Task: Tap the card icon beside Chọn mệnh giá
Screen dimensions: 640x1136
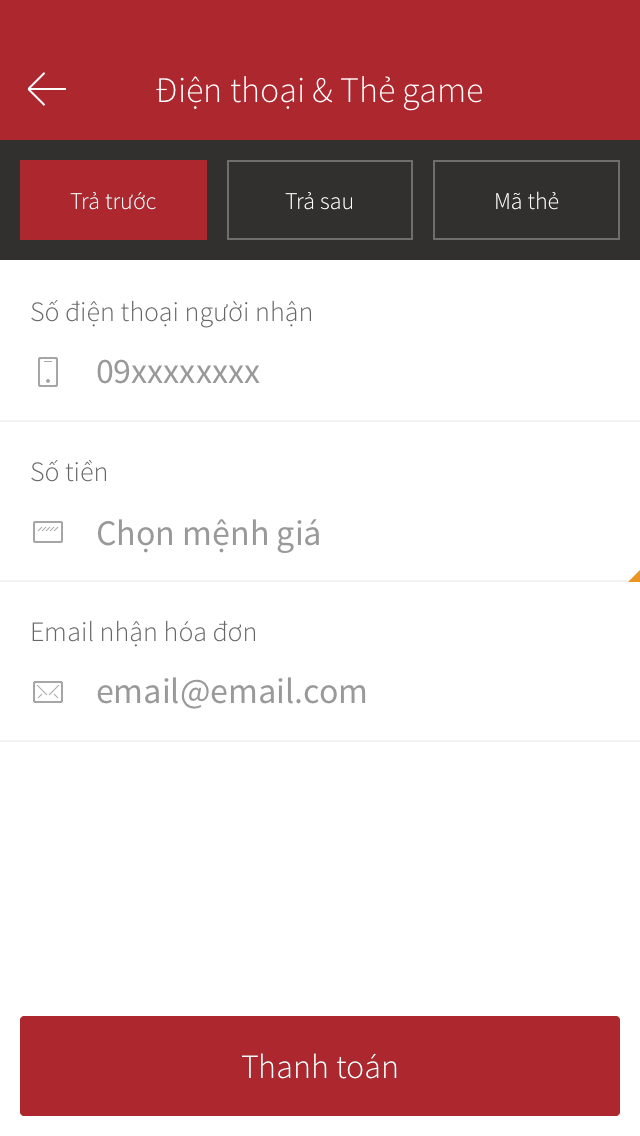Action: click(48, 532)
